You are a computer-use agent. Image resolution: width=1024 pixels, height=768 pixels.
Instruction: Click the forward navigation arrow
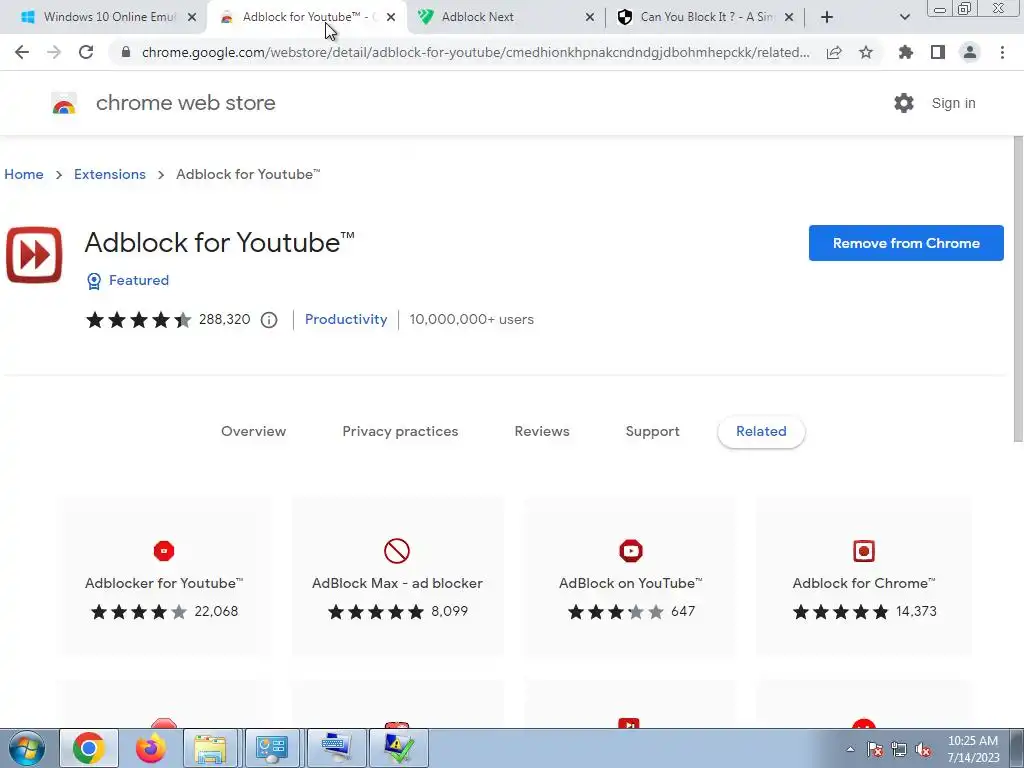click(54, 52)
